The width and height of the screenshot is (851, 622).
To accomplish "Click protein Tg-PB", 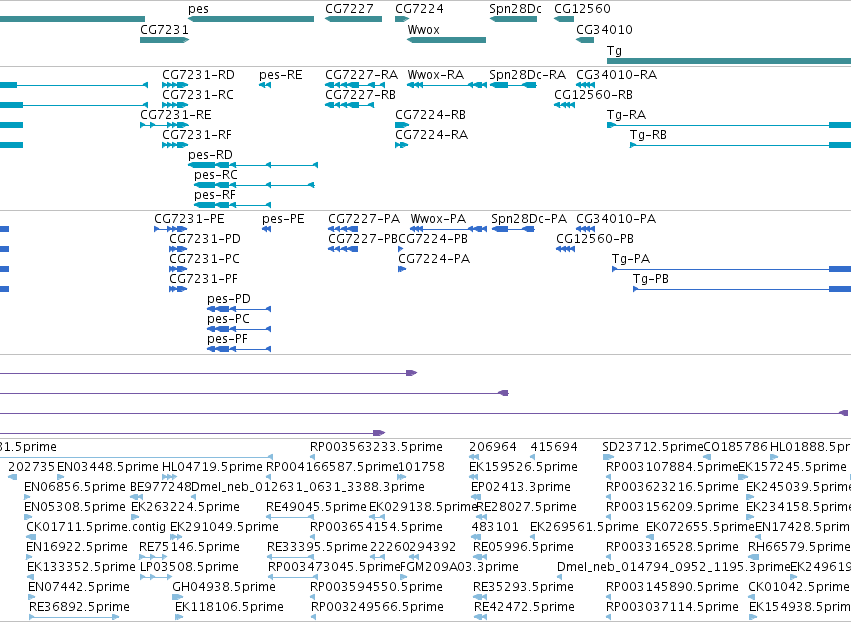I will click(651, 279).
